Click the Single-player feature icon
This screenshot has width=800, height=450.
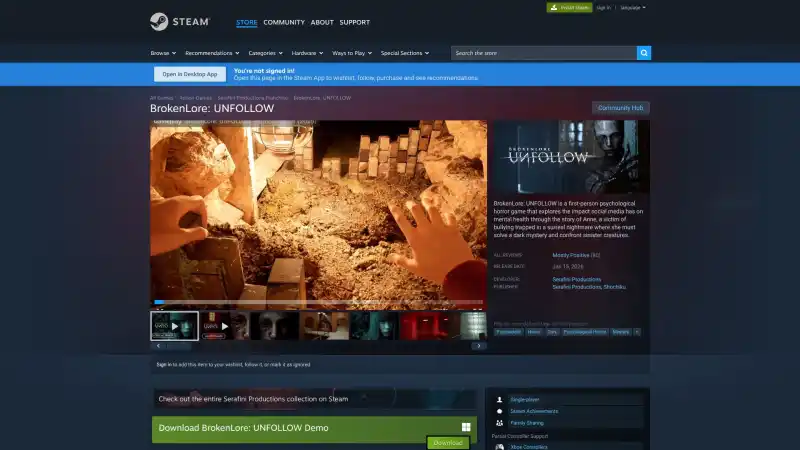coord(499,399)
